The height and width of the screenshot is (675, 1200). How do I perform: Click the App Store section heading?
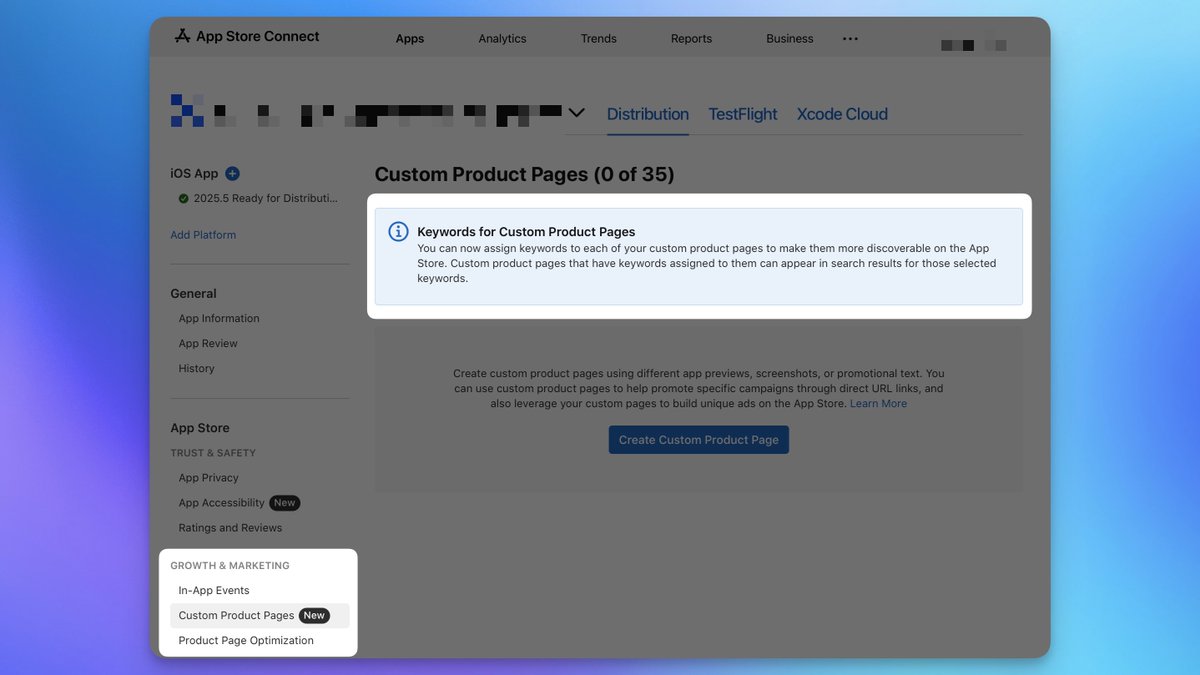point(200,428)
